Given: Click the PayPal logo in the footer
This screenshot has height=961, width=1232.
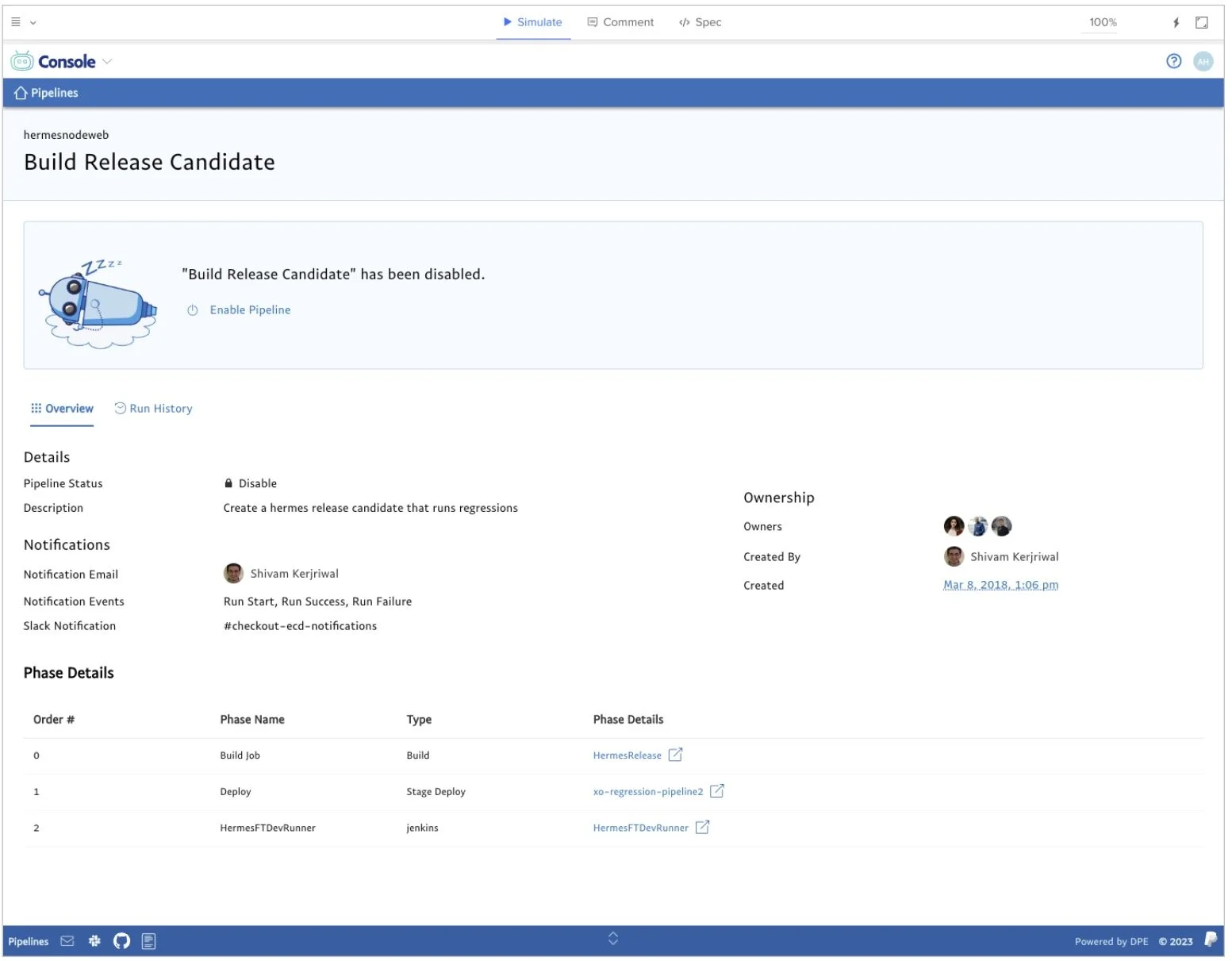Looking at the screenshot, I should click(x=1211, y=940).
